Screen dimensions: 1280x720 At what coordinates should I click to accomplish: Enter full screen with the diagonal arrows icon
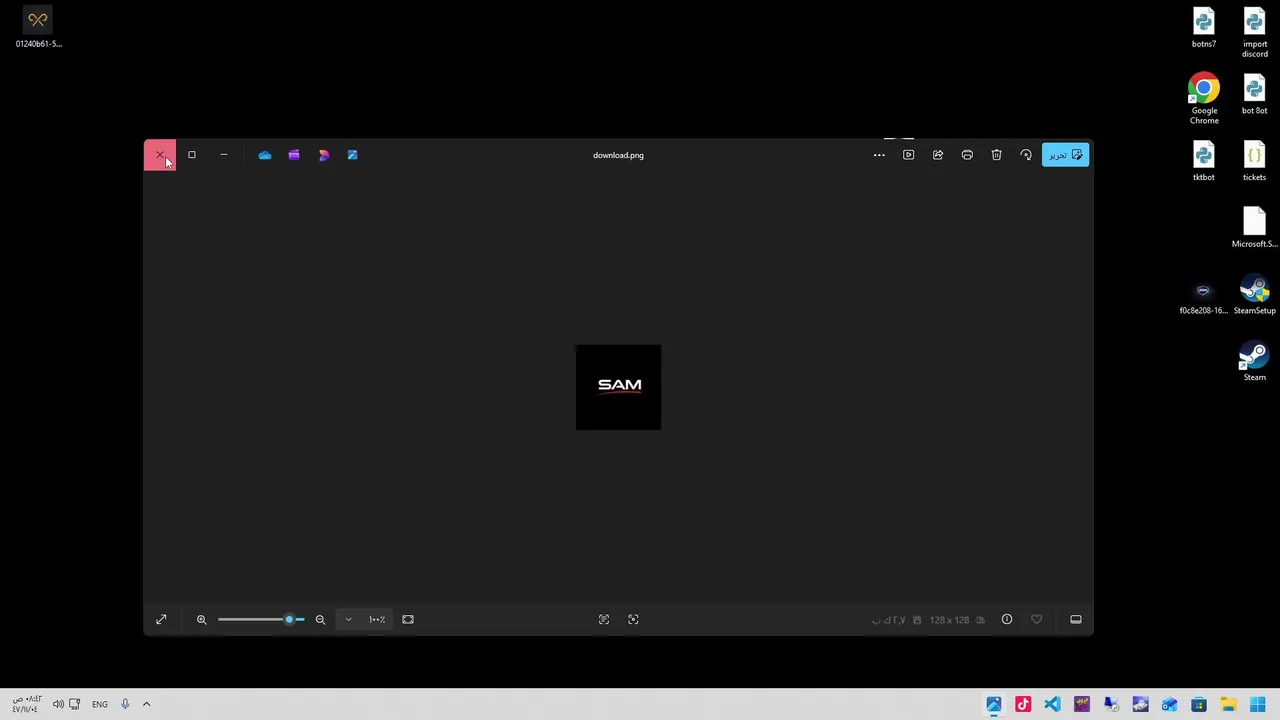161,620
